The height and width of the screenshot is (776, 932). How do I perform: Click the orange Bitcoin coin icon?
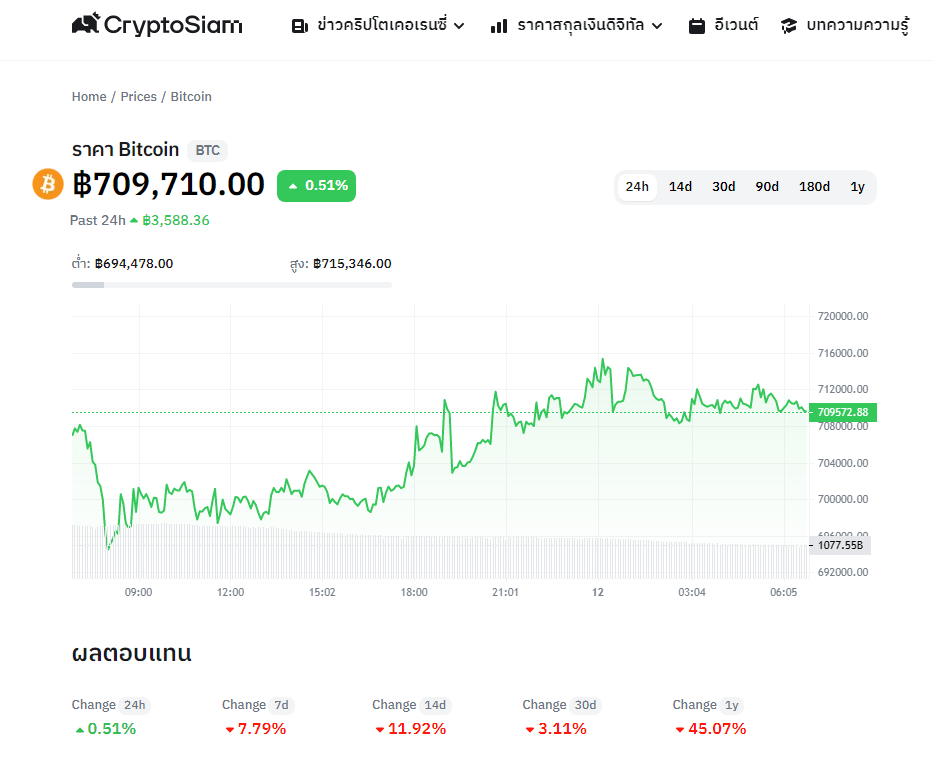[48, 184]
